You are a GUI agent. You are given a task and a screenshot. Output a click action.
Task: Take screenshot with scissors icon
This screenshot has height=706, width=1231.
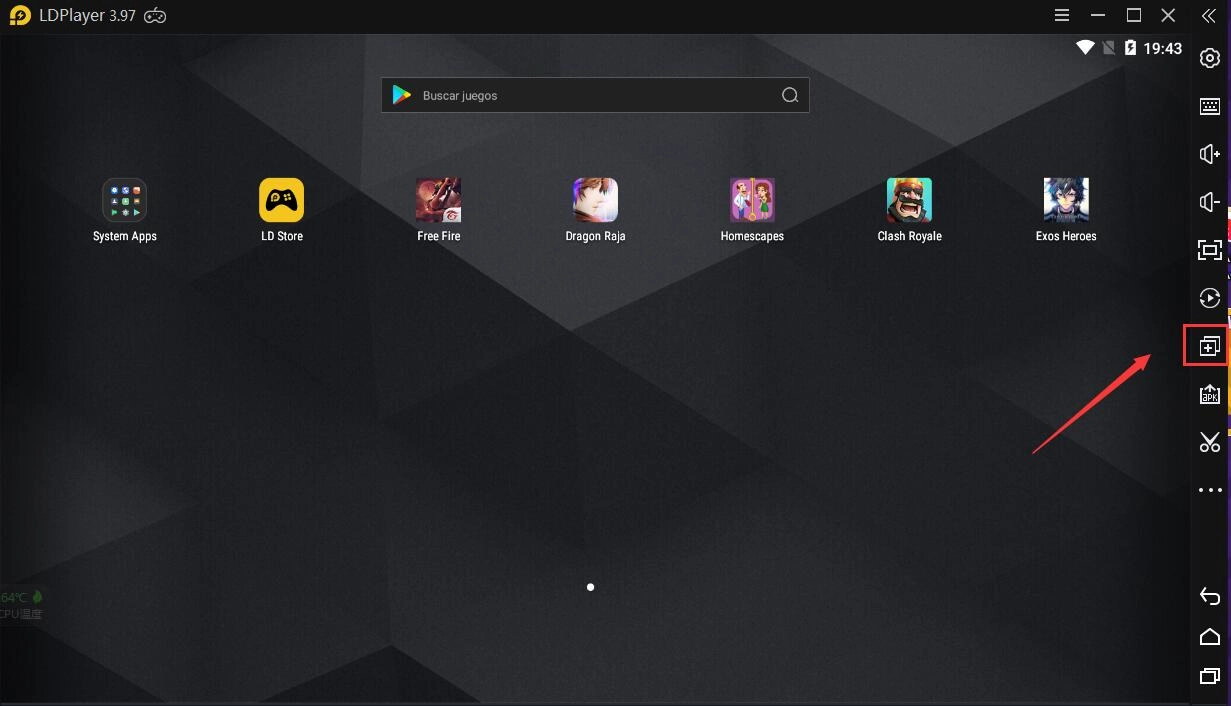[1209, 442]
